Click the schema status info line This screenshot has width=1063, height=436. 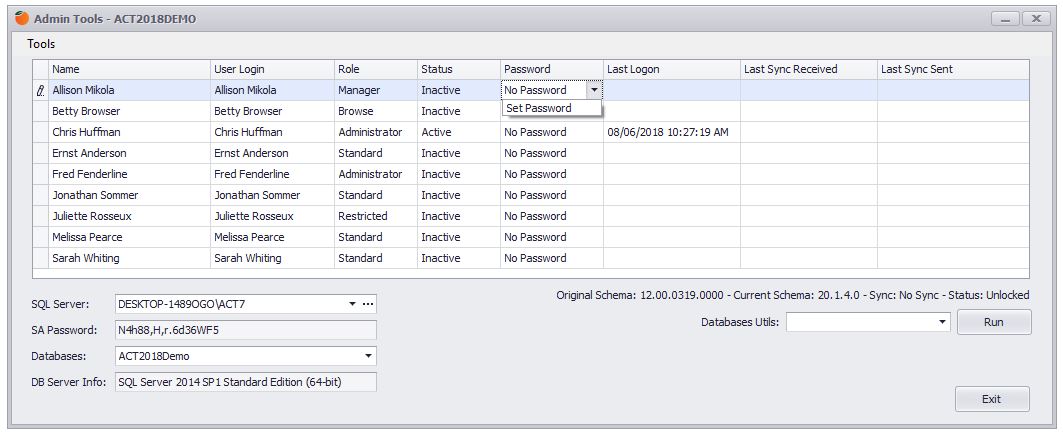[x=793, y=295]
